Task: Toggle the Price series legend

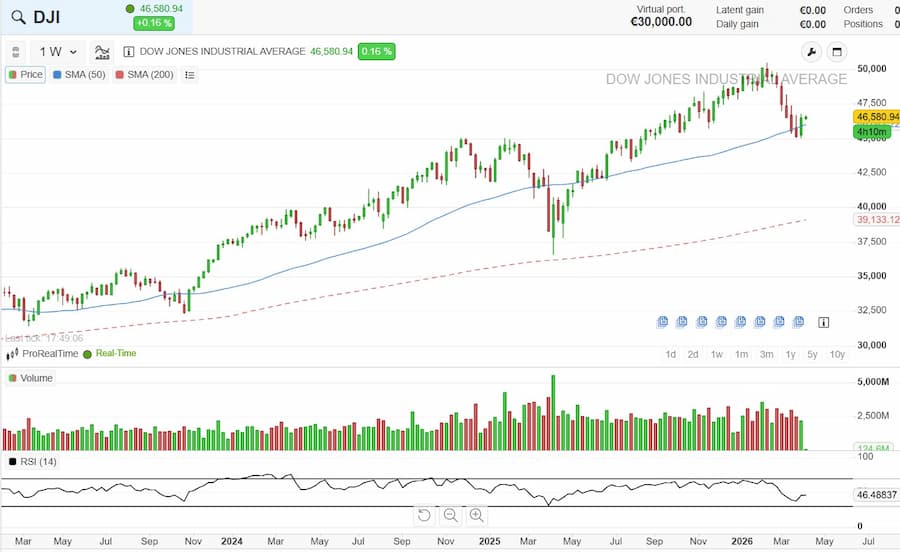Action: [26, 75]
